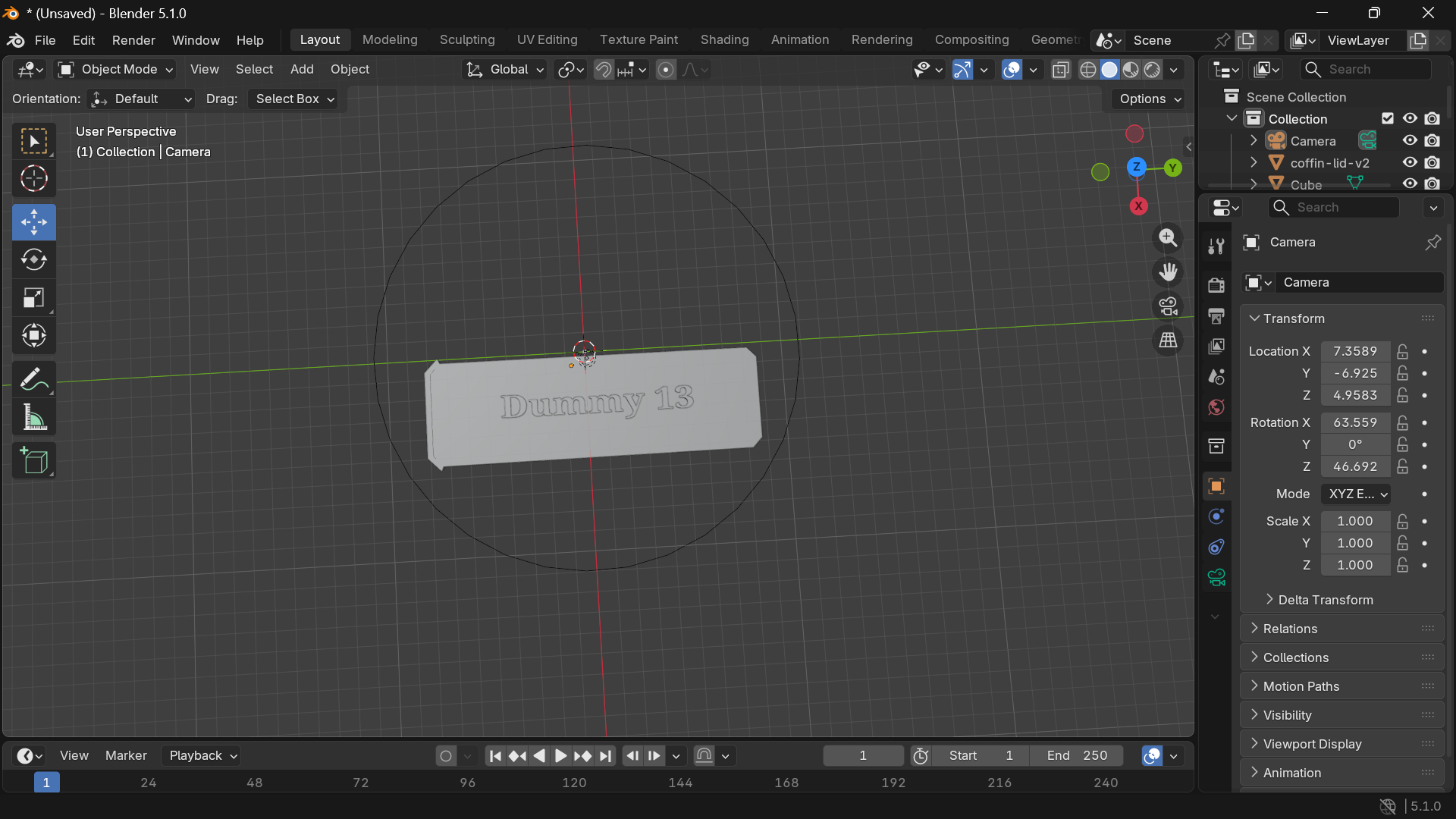Viewport: 1456px width, 819px height.
Task: Hide coffin-lid-v2 via its eye icon
Action: tap(1410, 163)
